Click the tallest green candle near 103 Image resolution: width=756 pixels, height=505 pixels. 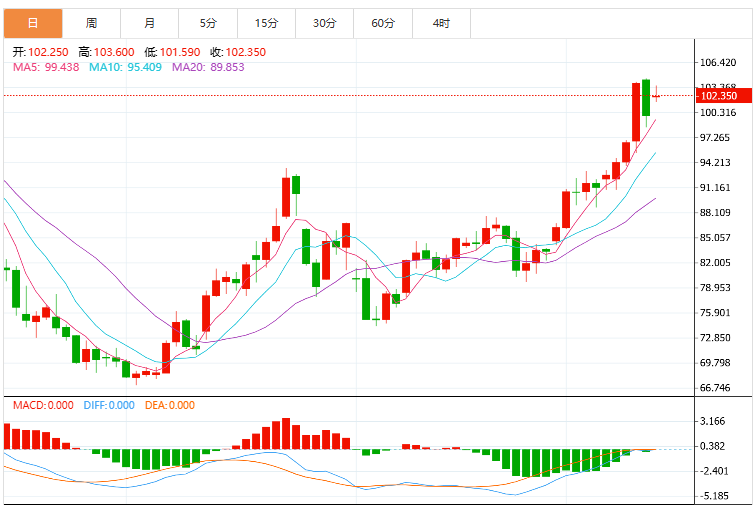click(646, 98)
